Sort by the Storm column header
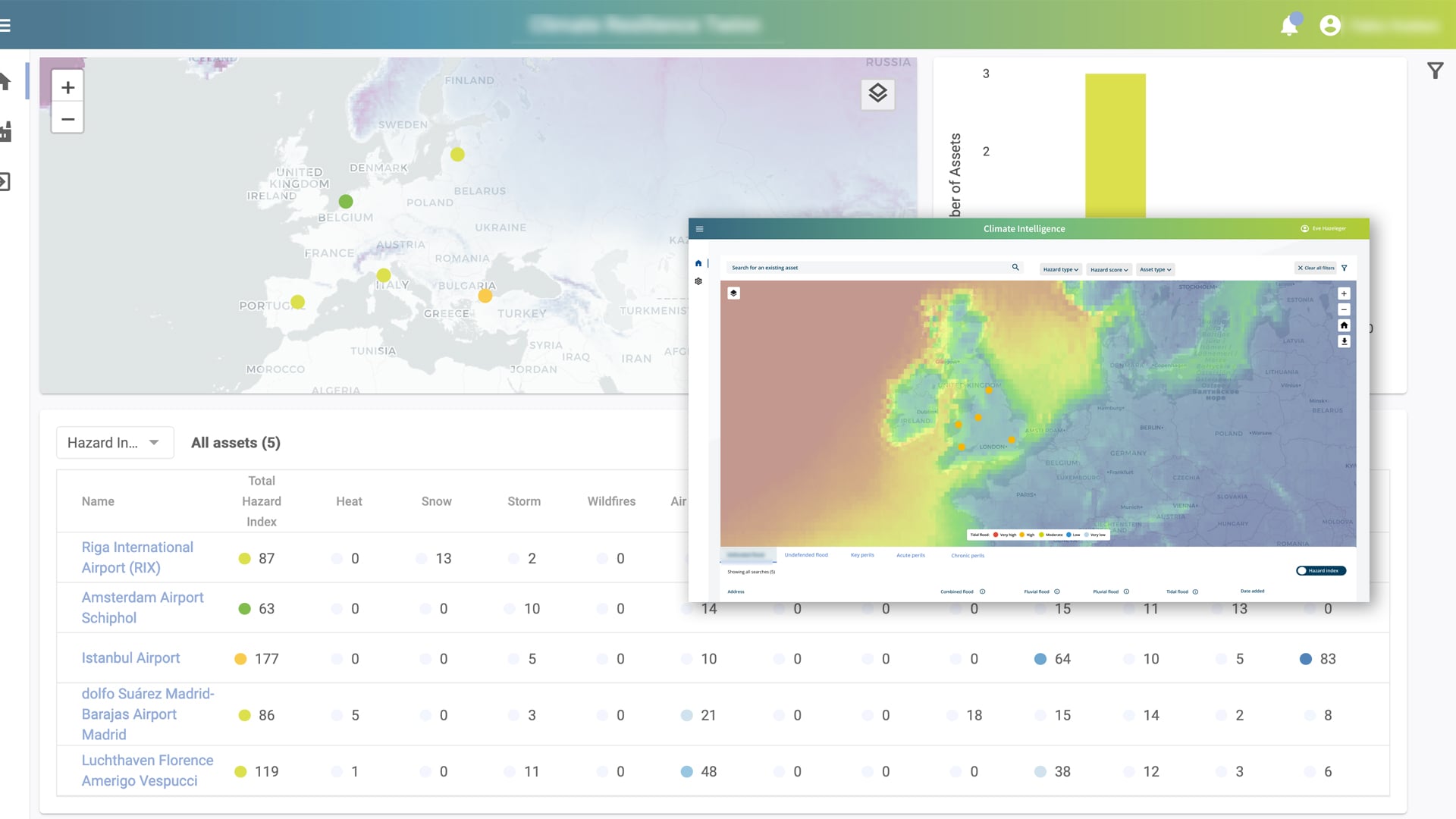Screen dimensions: 1456x819 pyautogui.click(x=524, y=501)
